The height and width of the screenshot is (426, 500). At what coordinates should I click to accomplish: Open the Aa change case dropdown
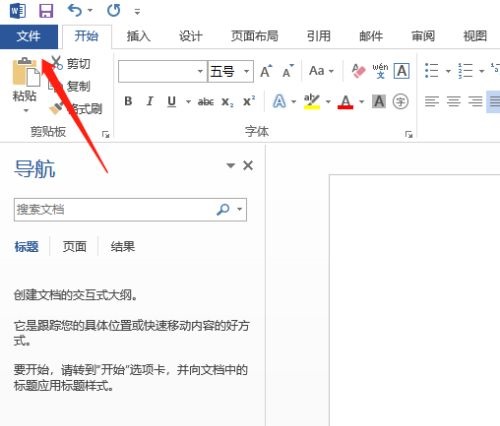pyautogui.click(x=321, y=71)
